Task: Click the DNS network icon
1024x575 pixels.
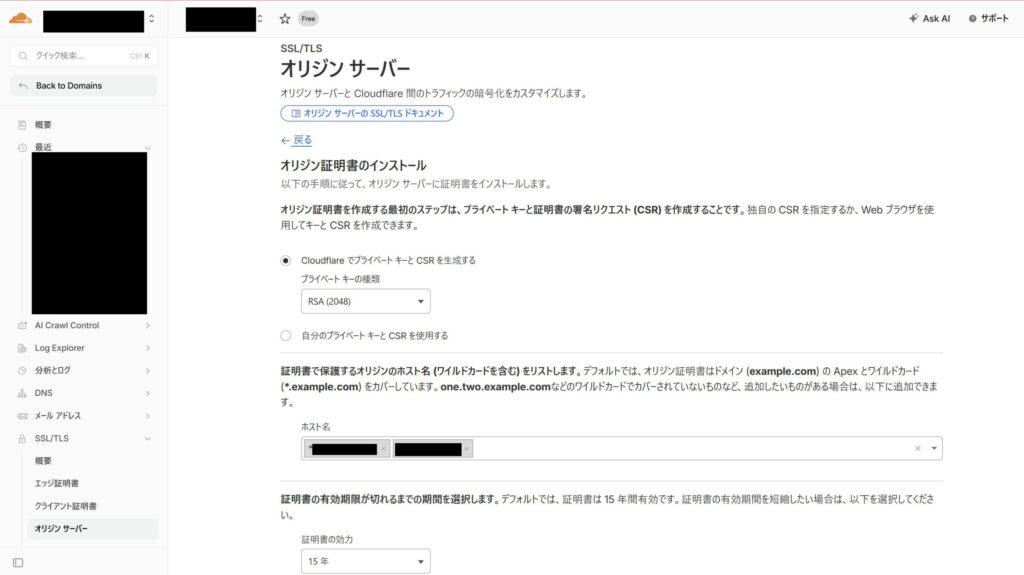Action: tap(22, 393)
